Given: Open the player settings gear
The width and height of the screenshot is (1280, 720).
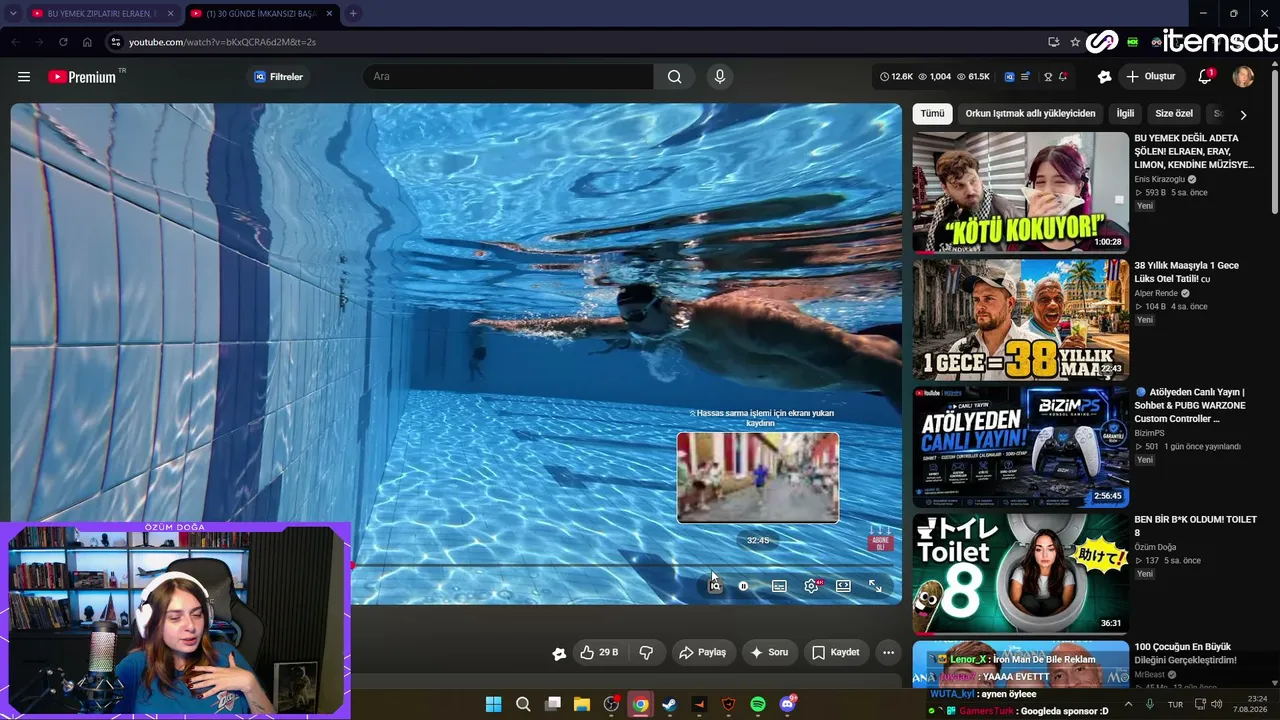Looking at the screenshot, I should tap(811, 586).
